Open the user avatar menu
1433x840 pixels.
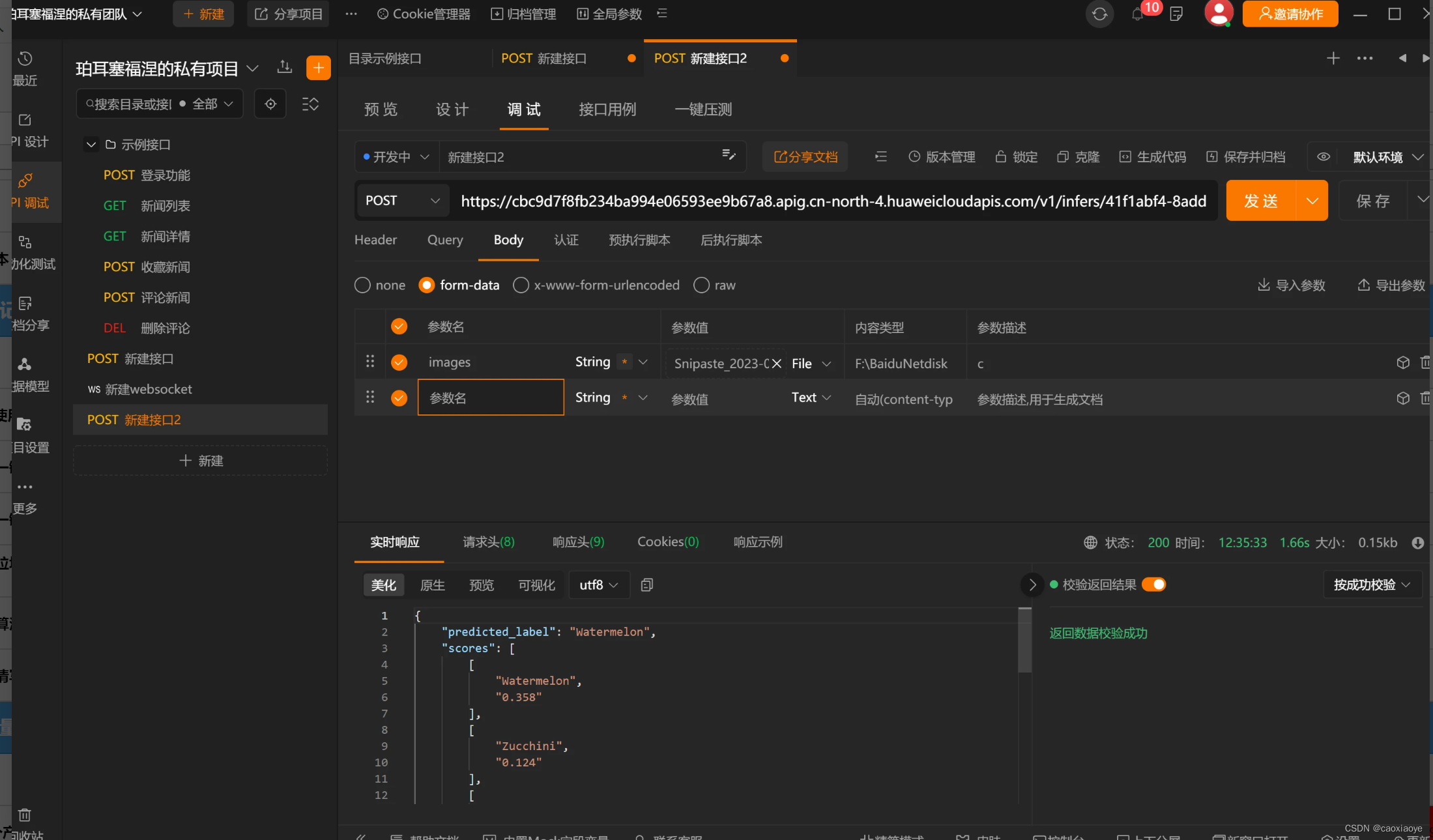(1218, 13)
